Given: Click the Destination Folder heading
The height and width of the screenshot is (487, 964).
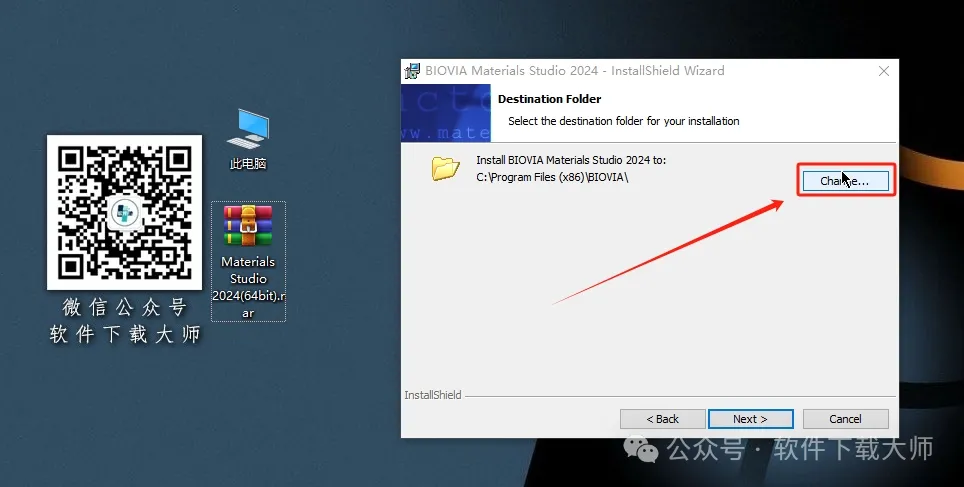Looking at the screenshot, I should point(549,100).
